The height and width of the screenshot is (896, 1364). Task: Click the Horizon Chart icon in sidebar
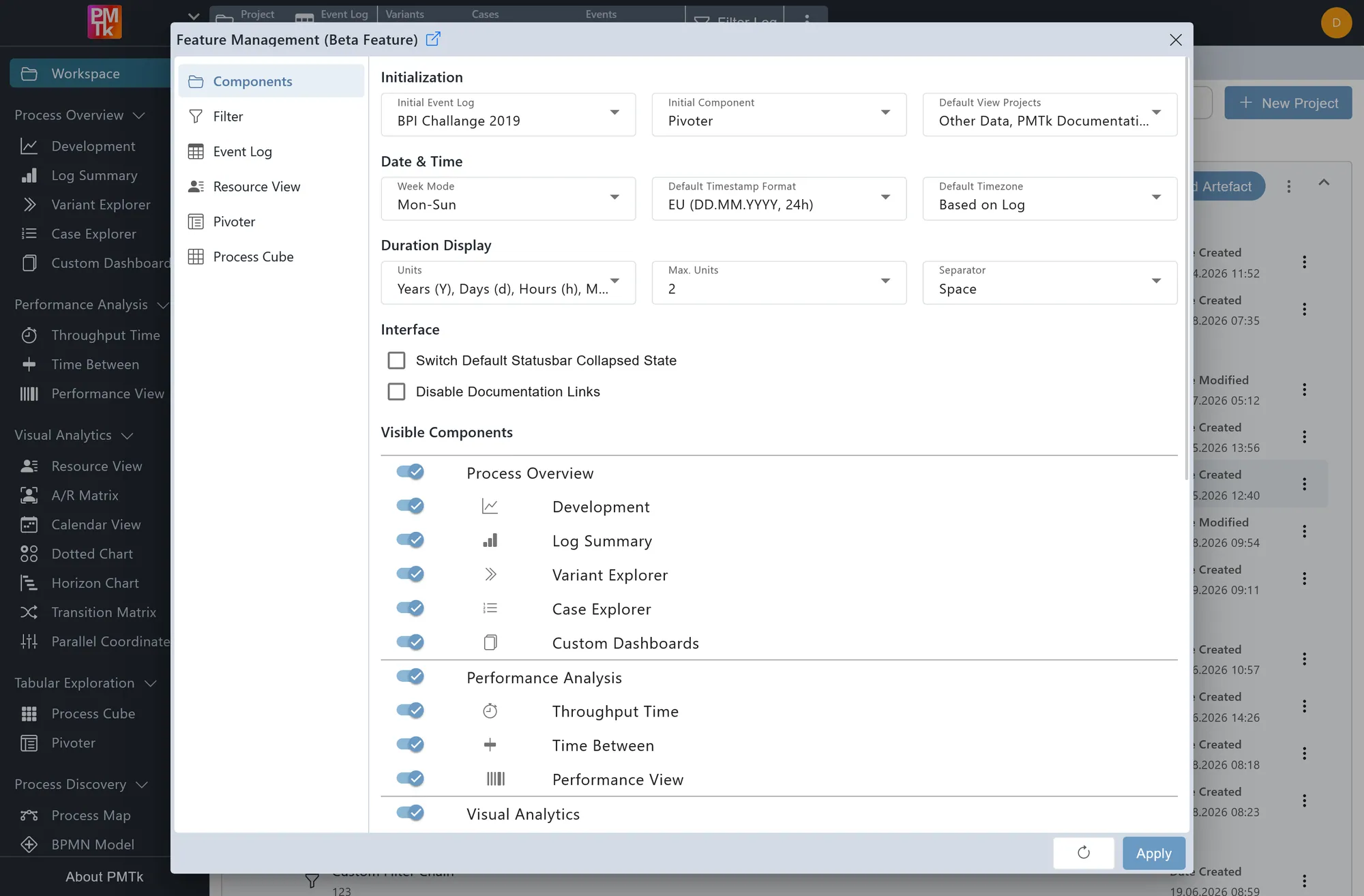pyautogui.click(x=29, y=583)
